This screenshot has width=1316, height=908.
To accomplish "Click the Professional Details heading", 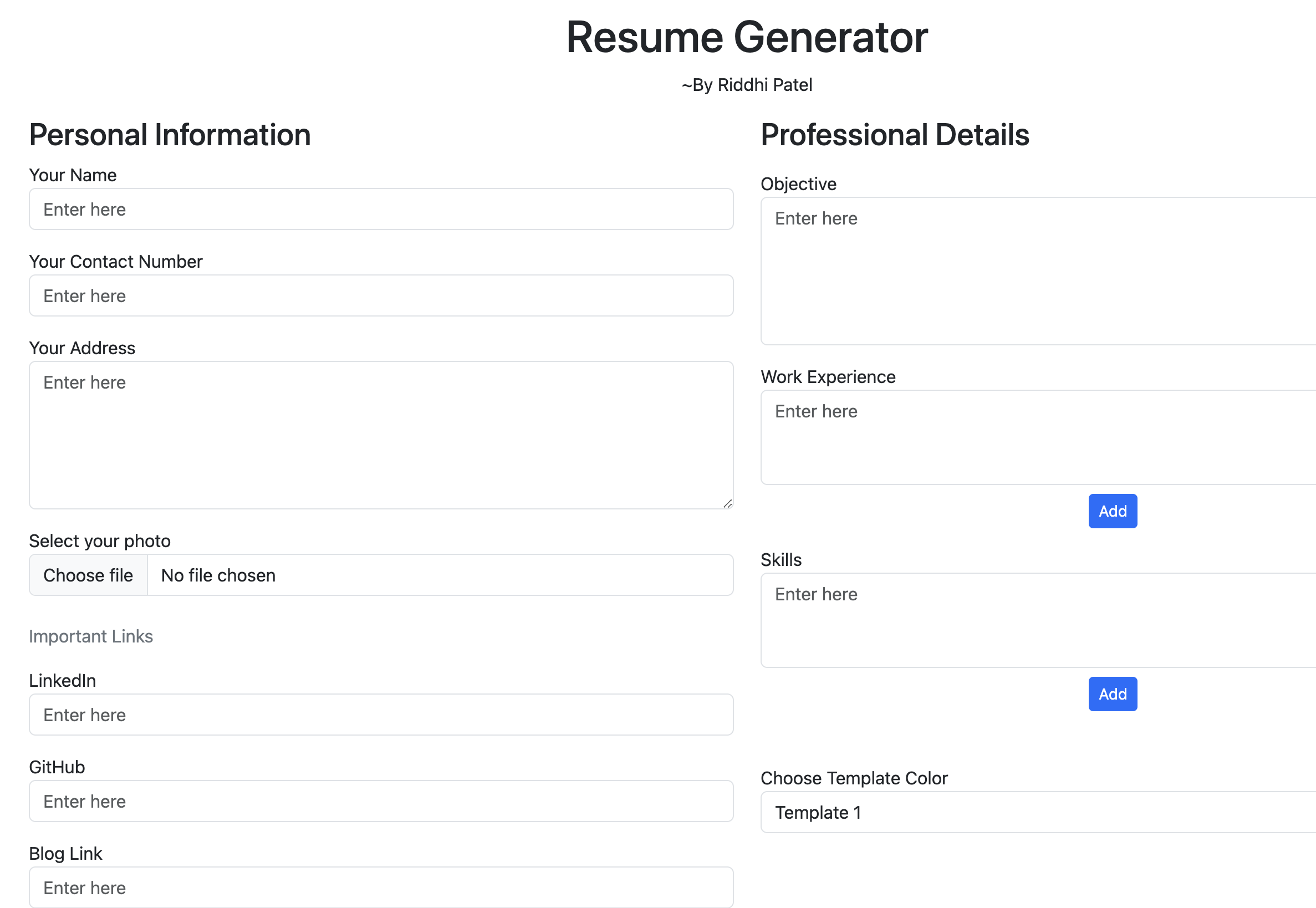I will coord(895,135).
